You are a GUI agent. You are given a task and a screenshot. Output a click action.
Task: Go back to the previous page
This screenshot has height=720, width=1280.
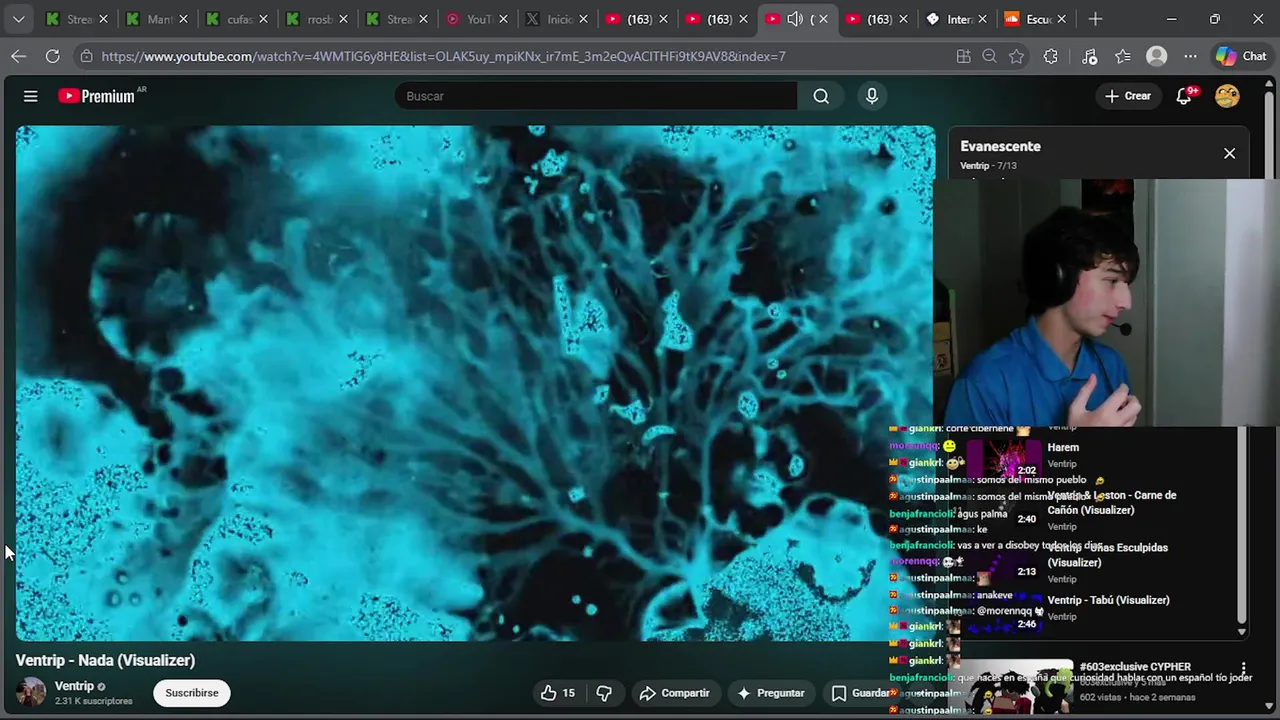point(18,56)
